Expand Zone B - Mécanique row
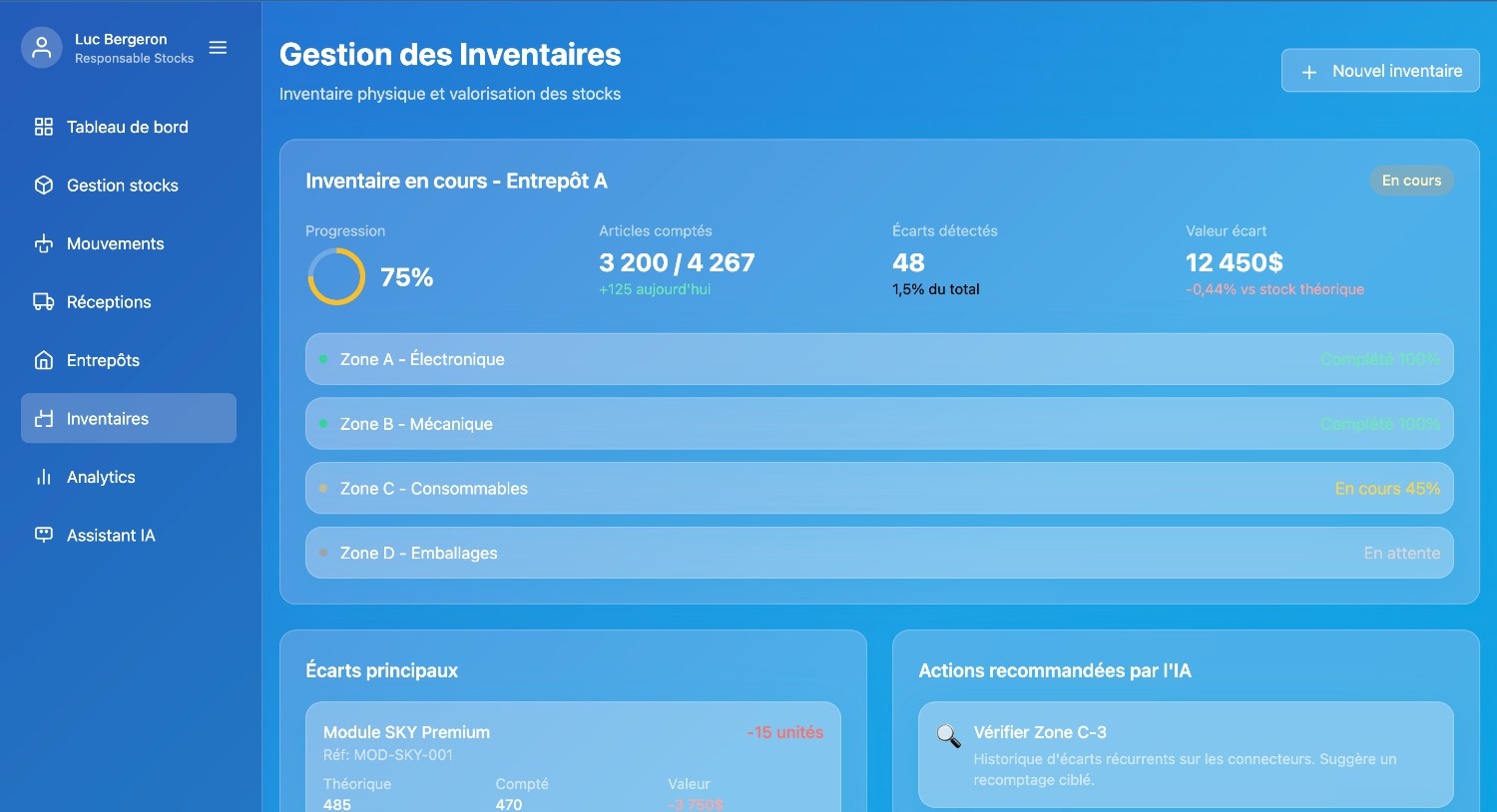Screen dimensions: 1497x812 click(x=878, y=424)
